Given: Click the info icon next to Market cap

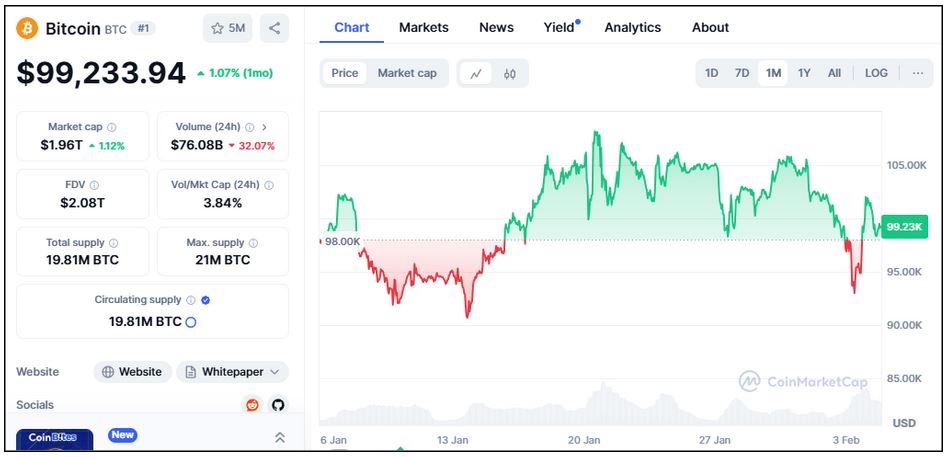Looking at the screenshot, I should (111, 127).
